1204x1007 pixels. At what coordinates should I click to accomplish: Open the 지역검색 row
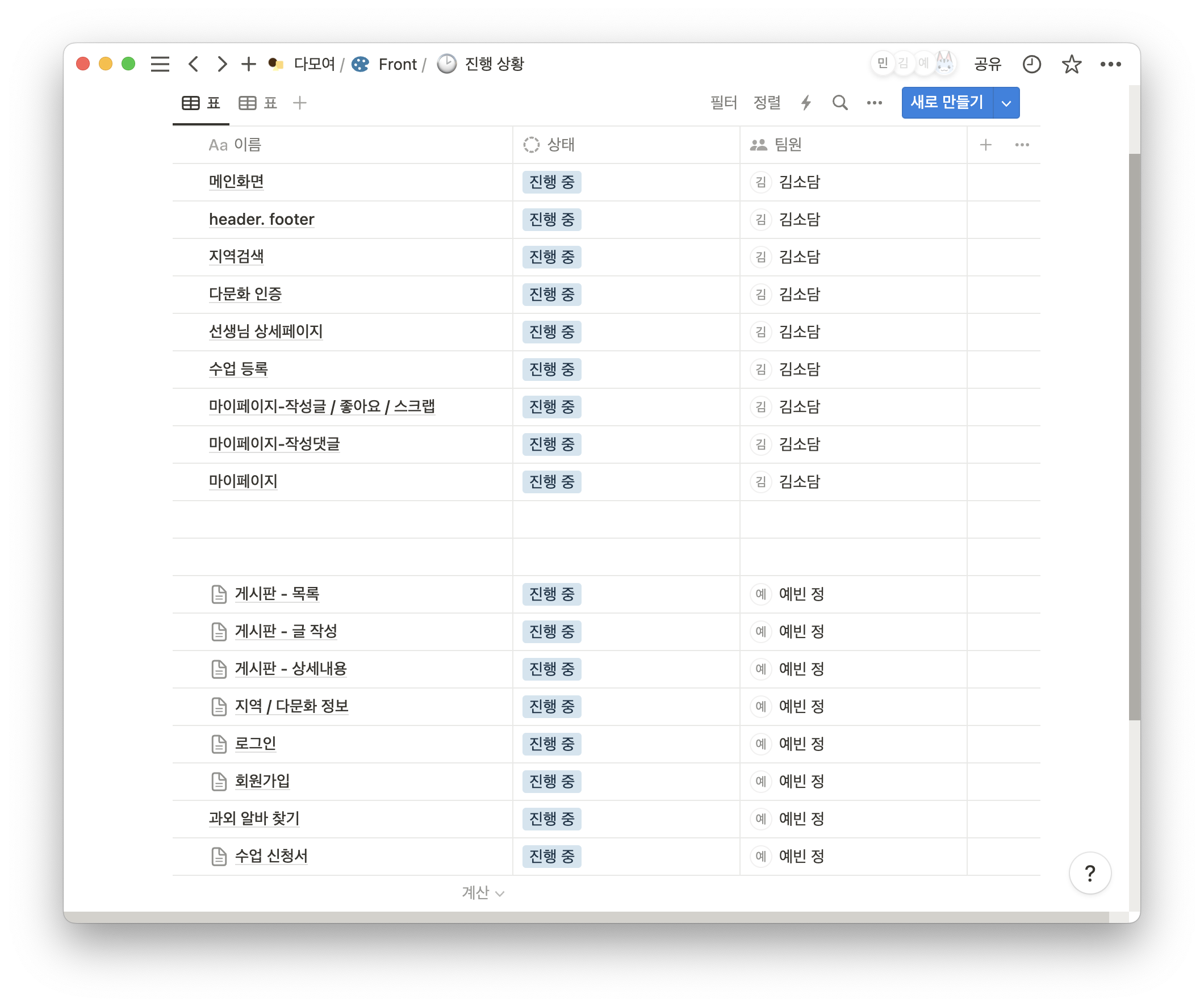tap(236, 257)
